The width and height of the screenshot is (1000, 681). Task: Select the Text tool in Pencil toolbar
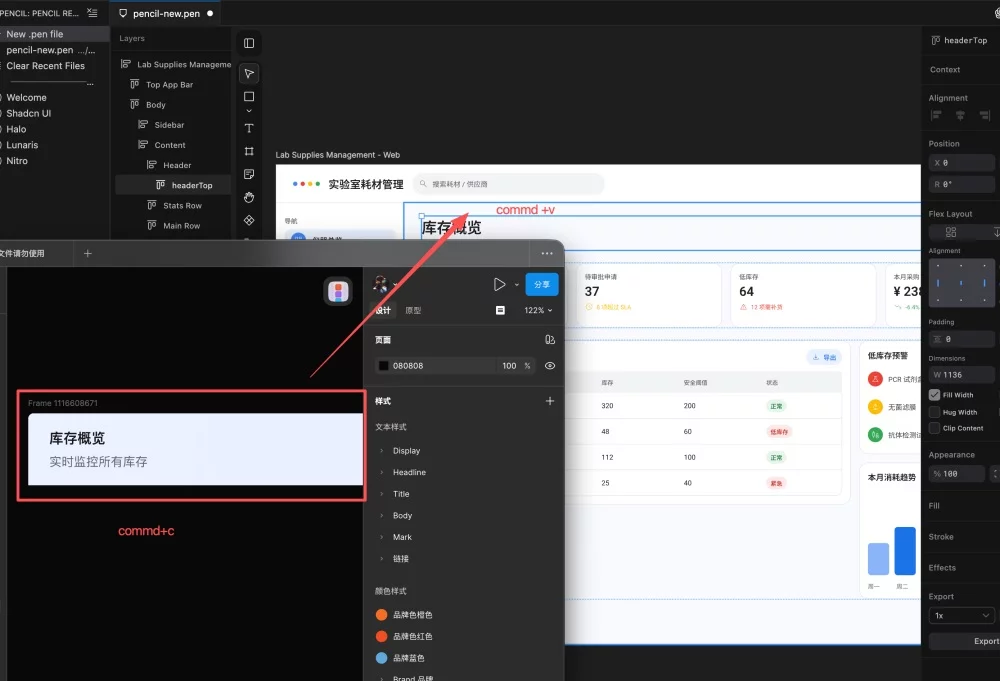pos(249,128)
